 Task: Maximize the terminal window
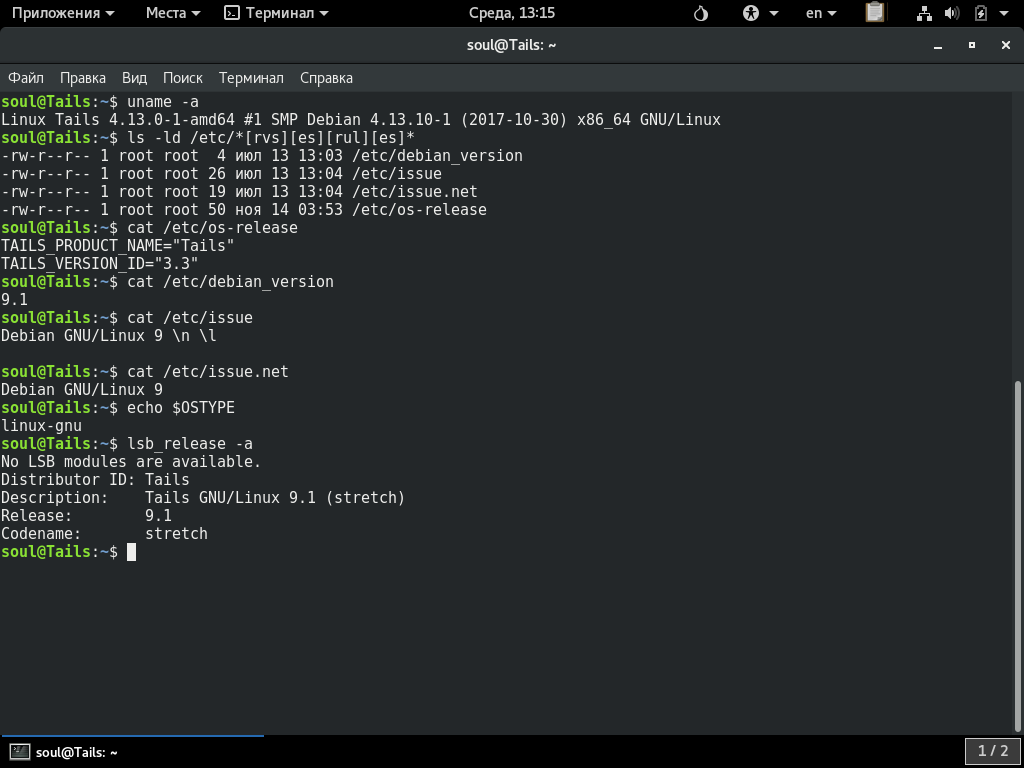972,45
